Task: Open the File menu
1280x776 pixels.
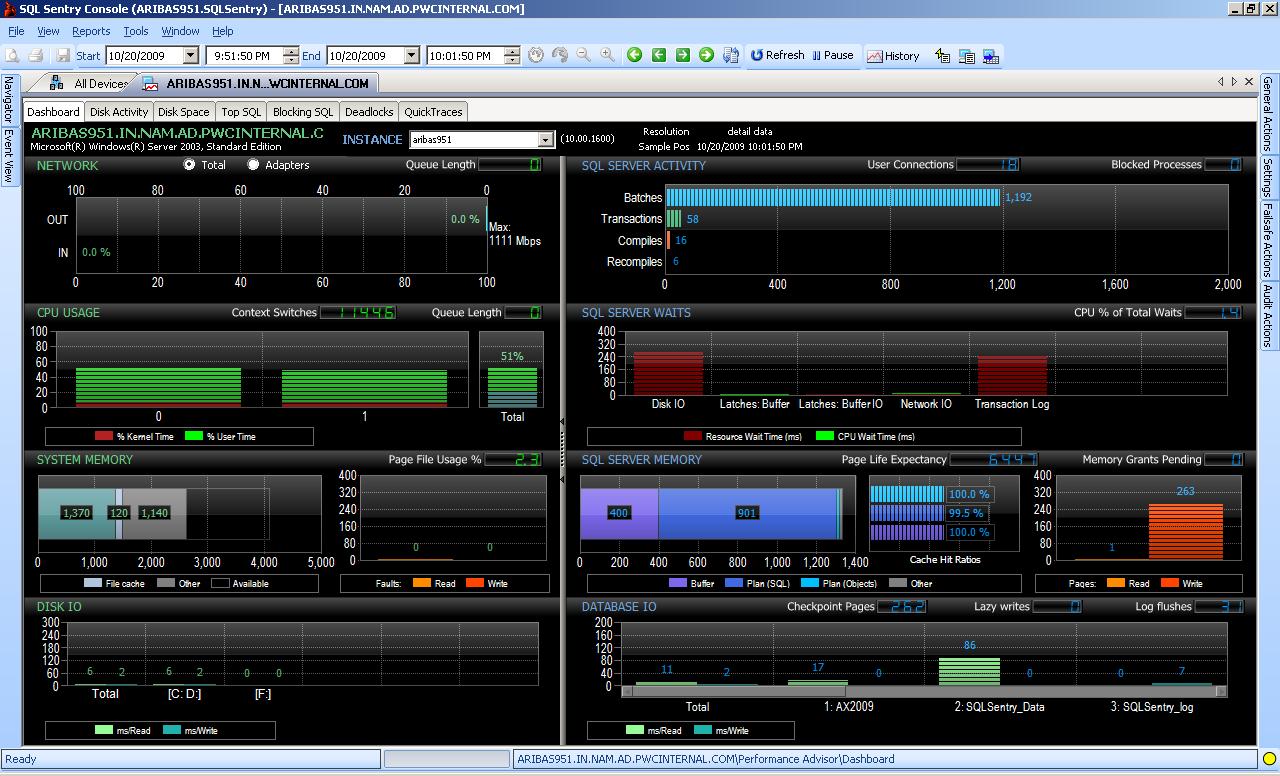Action: pos(16,31)
